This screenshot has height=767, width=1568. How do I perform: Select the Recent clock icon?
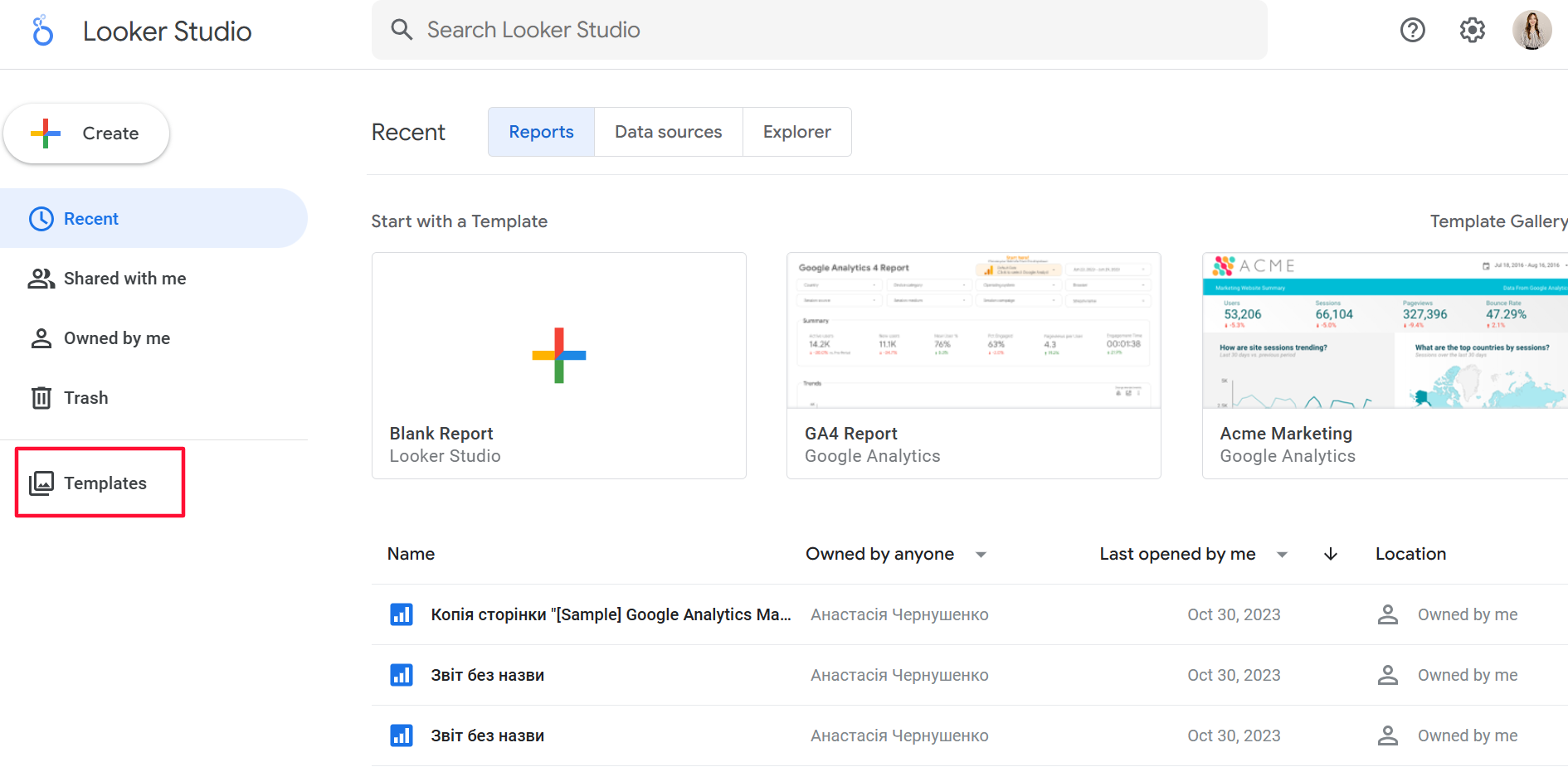[42, 218]
